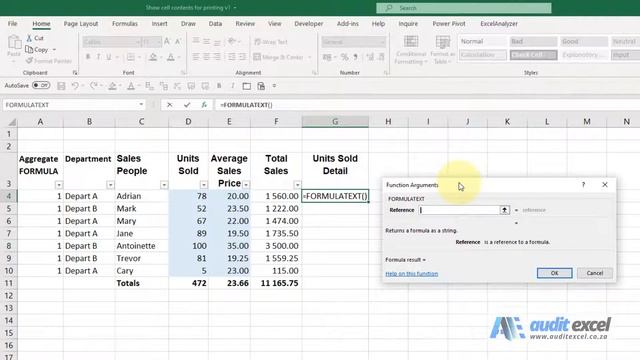Click Undo arrow in Quick Access Toolbar
This screenshot has height=360, width=640.
click(75, 86)
